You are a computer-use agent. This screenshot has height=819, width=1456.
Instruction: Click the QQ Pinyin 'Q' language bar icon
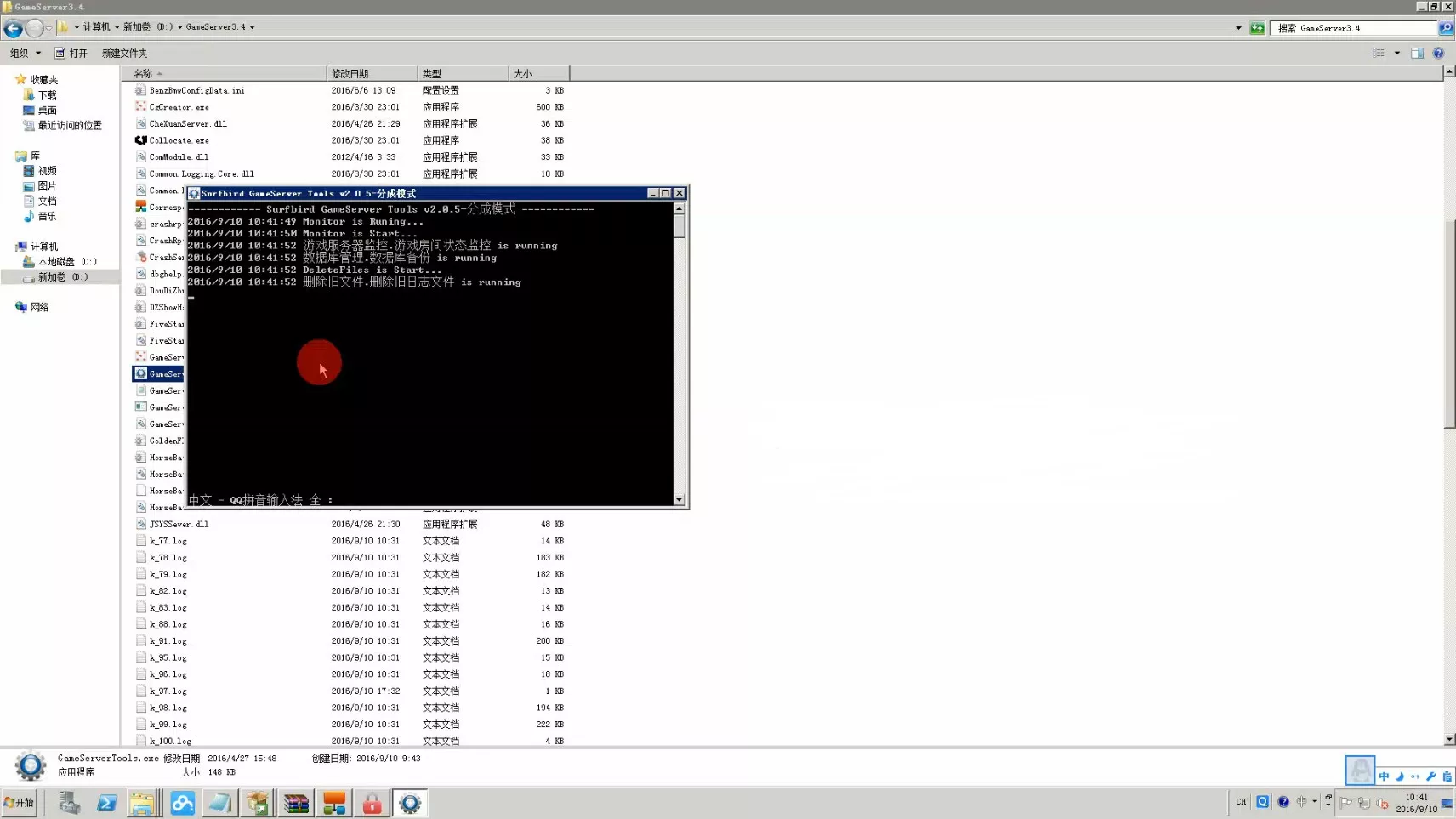1263,801
